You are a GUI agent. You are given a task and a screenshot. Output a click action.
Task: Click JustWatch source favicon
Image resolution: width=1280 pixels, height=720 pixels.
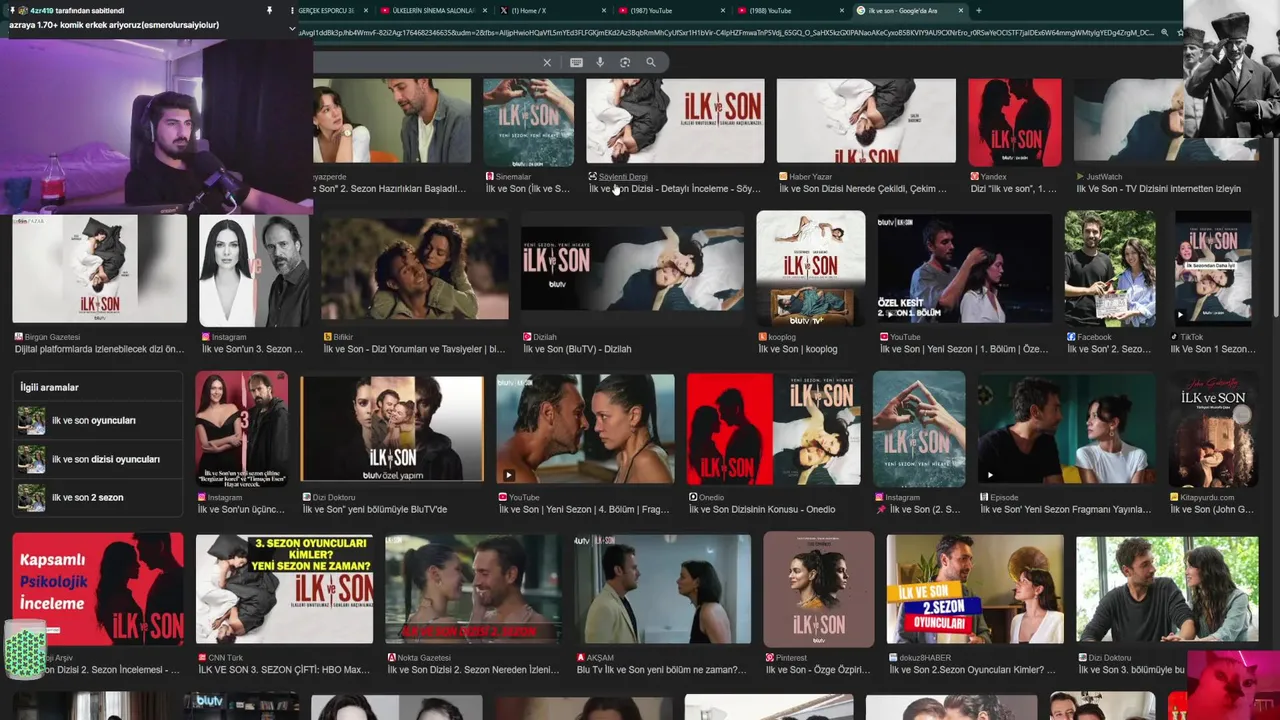[x=1080, y=177]
